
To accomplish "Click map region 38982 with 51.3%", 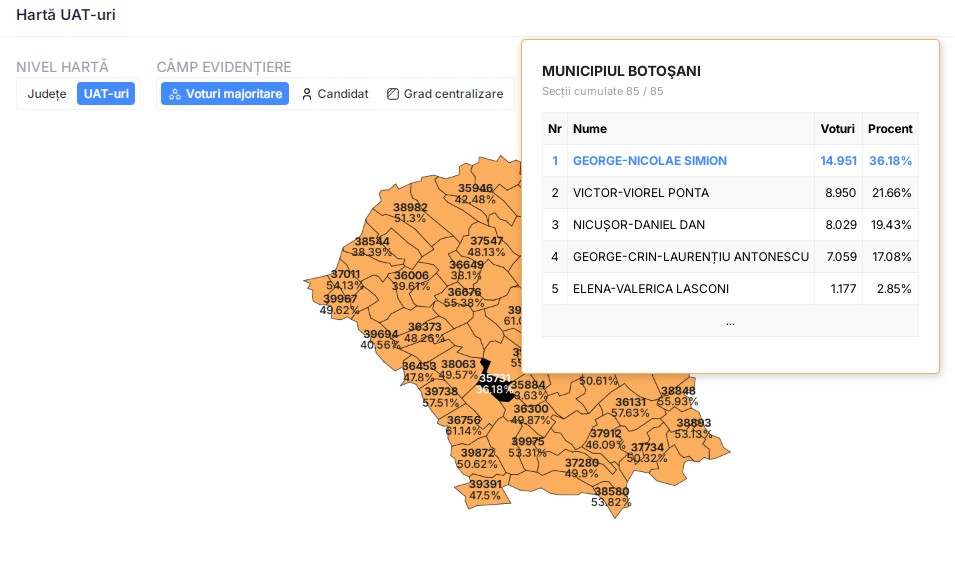I will (410, 212).
